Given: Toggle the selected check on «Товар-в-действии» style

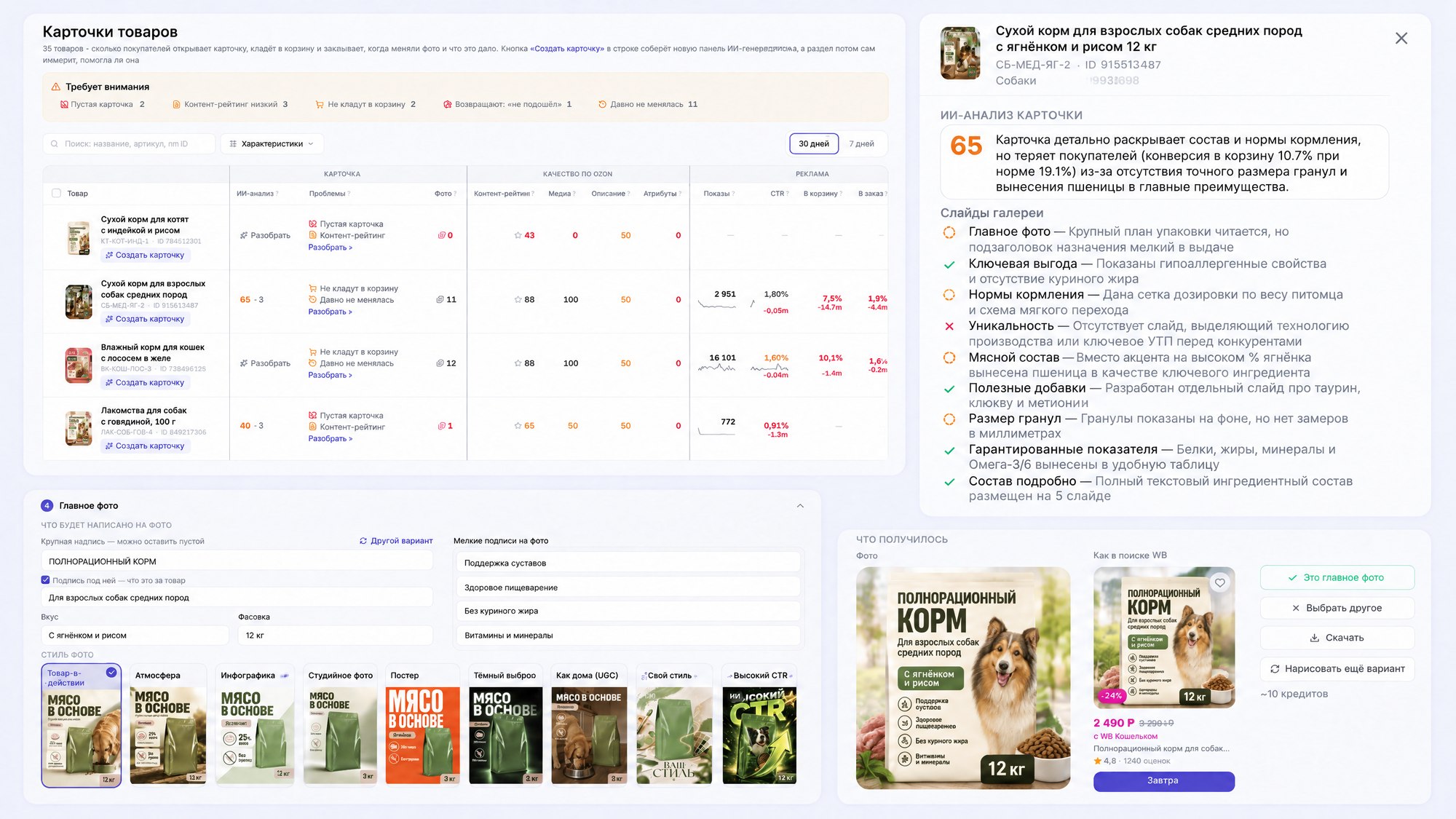Looking at the screenshot, I should (111, 673).
